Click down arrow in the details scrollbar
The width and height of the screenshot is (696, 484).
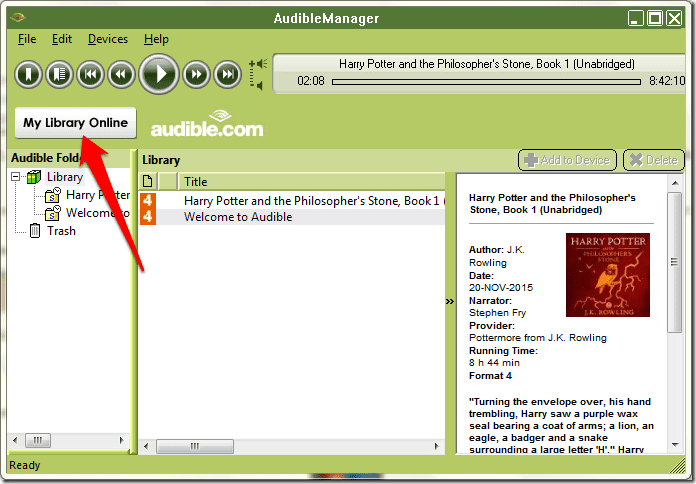point(675,444)
